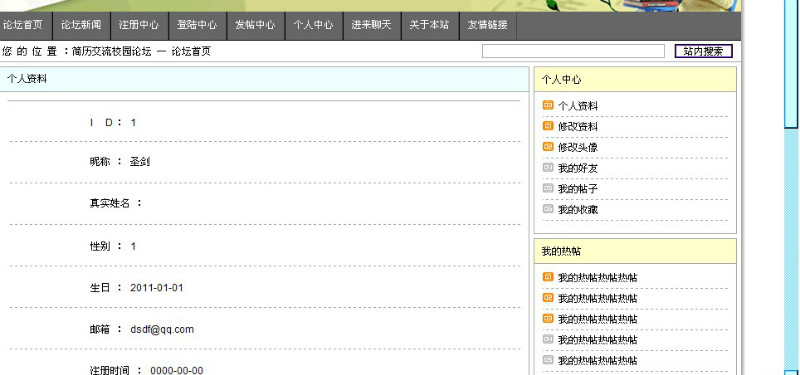
Task: Click the 论坛首页 breadcrumb link
Action: click(x=191, y=52)
